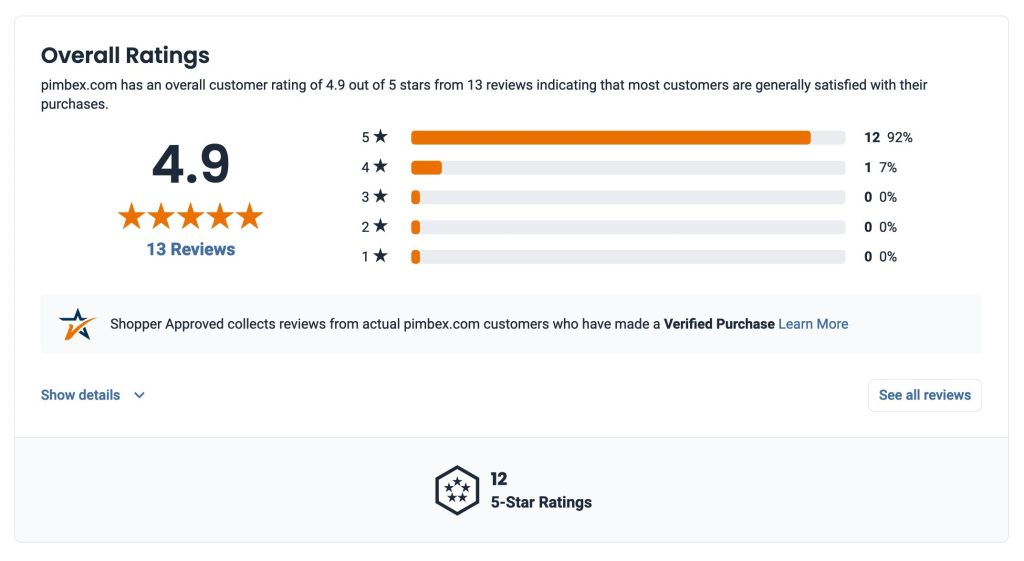Click the chevron arrow next to Show details
This screenshot has height=561, width=1024.
click(139, 395)
